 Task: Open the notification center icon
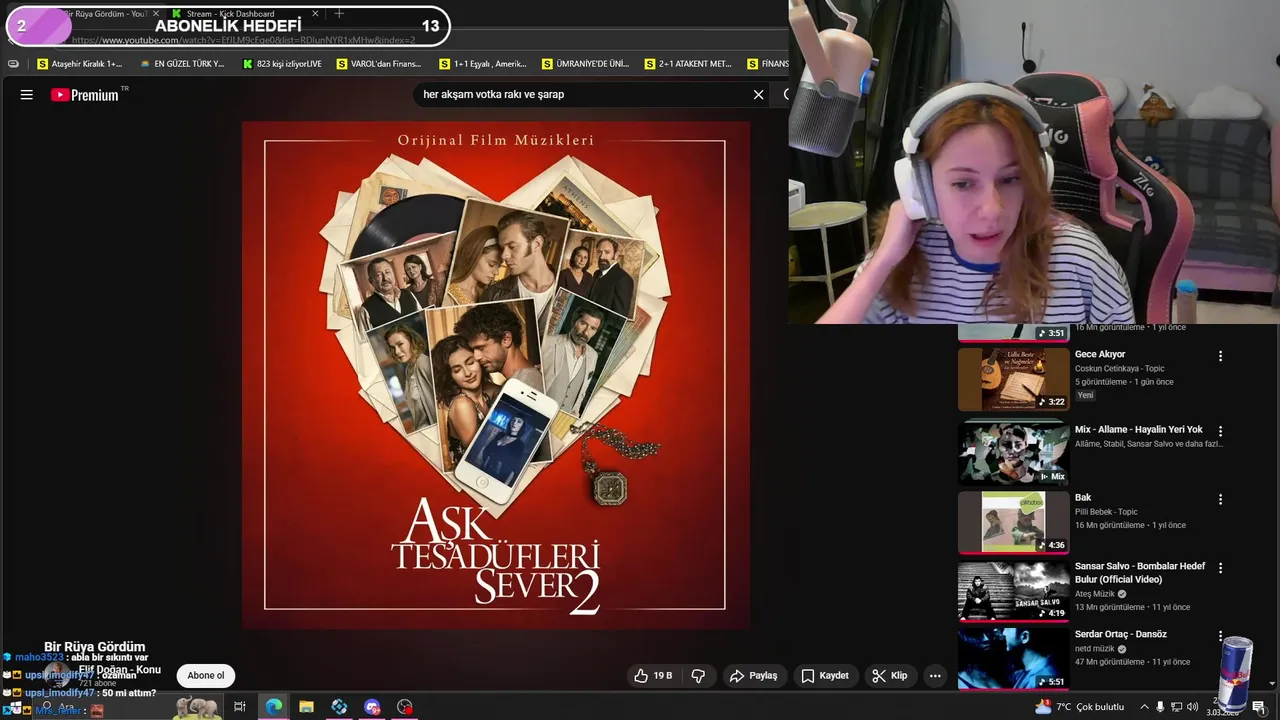point(1259,707)
